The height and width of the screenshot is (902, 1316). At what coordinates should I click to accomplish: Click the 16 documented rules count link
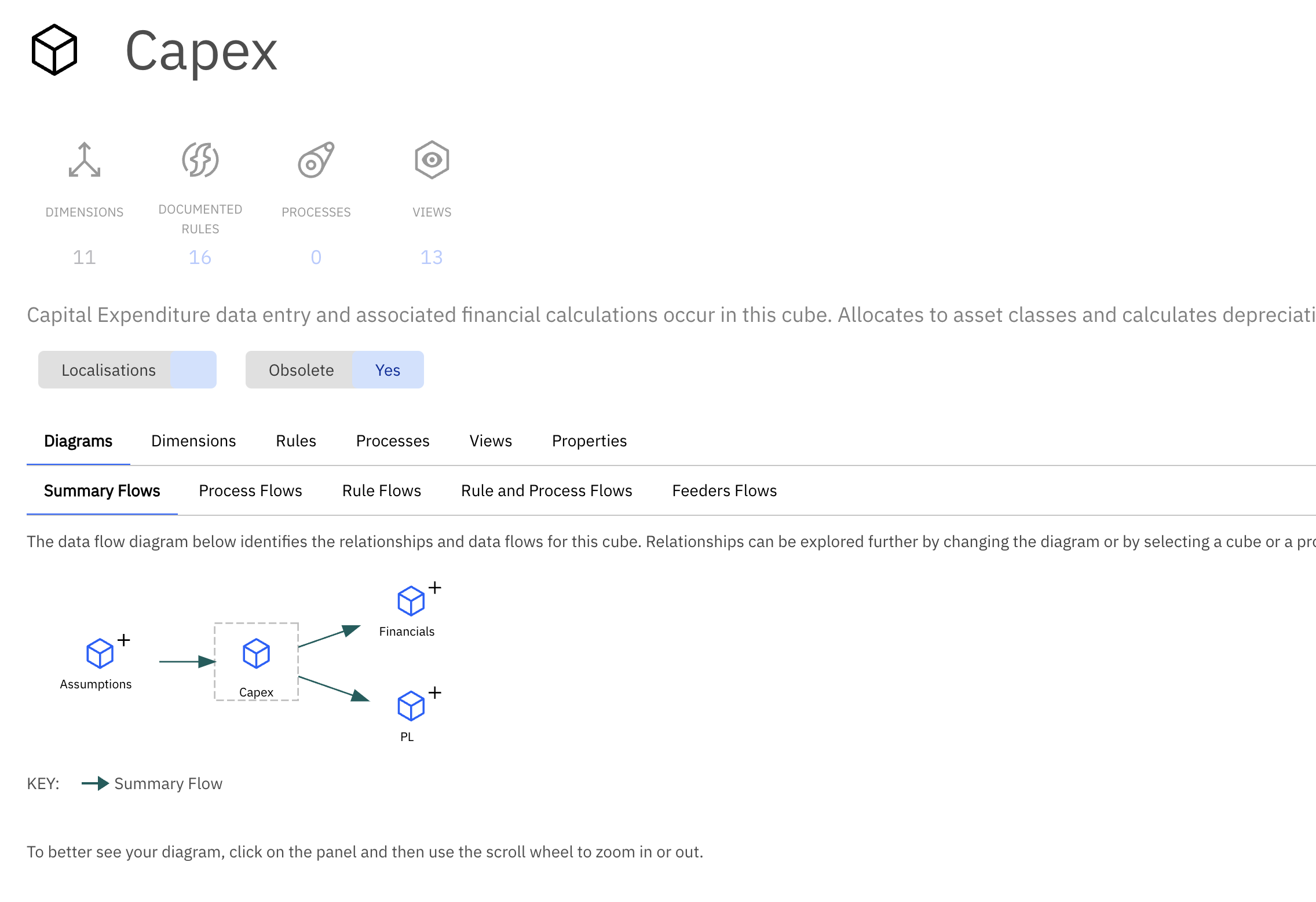click(200, 257)
